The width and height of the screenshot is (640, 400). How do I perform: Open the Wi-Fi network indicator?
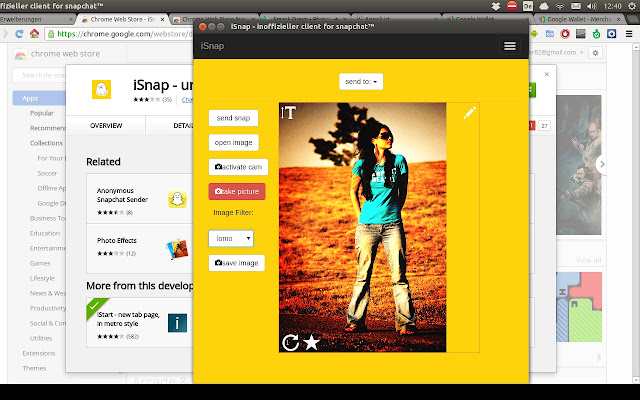[560, 6]
